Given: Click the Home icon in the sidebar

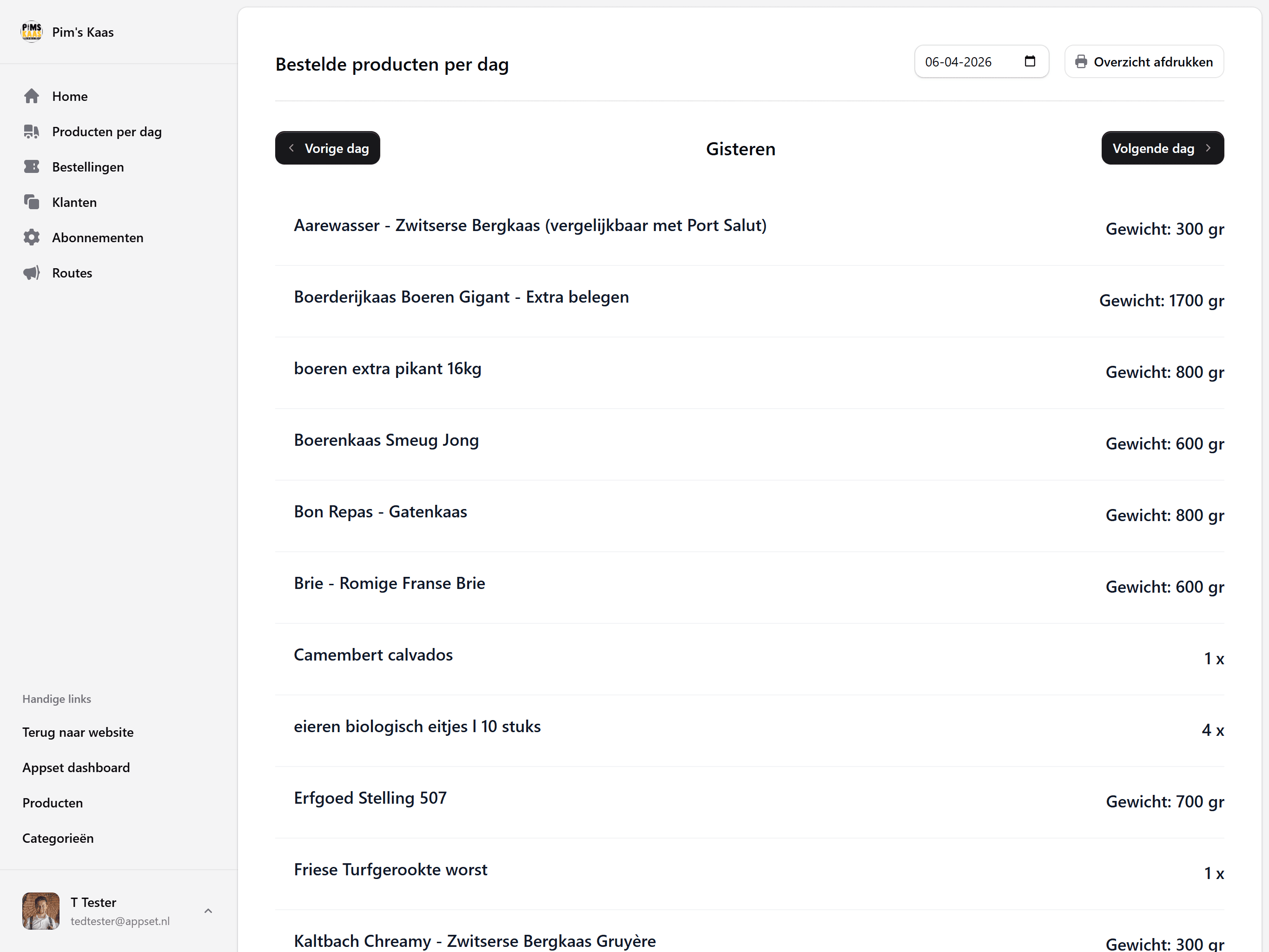Looking at the screenshot, I should (x=32, y=96).
